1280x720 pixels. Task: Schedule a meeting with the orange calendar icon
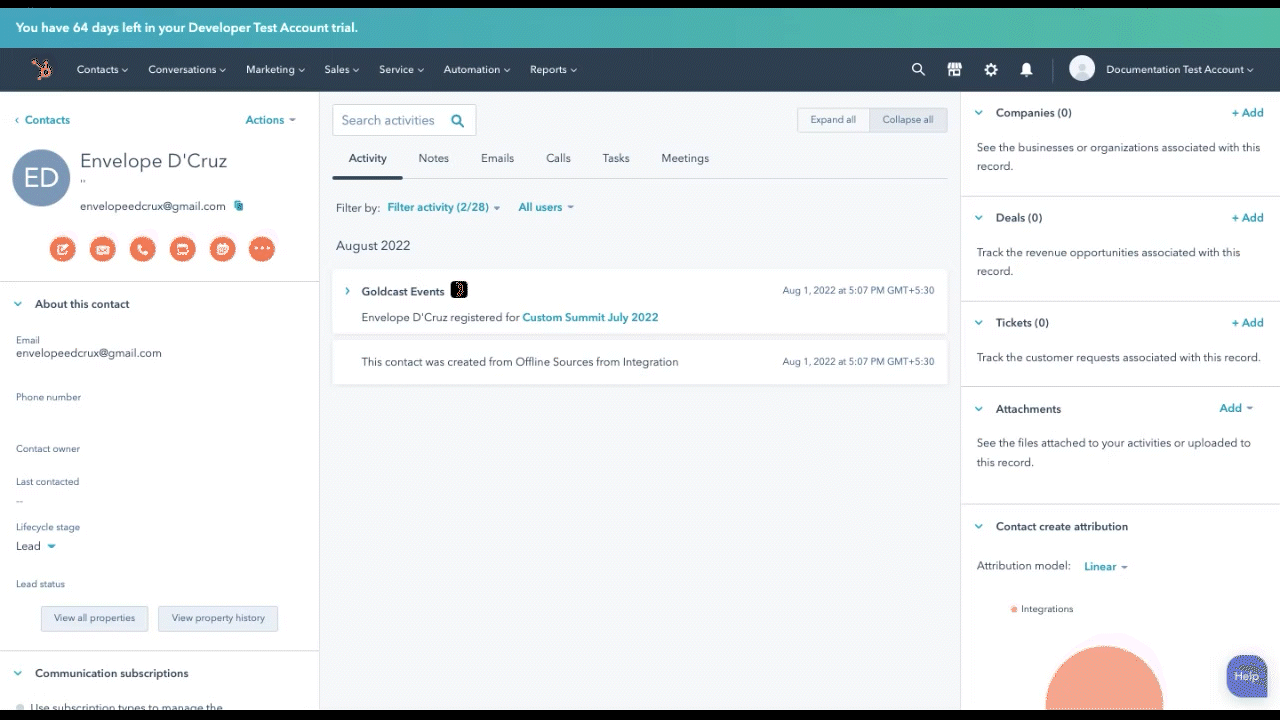(222, 249)
